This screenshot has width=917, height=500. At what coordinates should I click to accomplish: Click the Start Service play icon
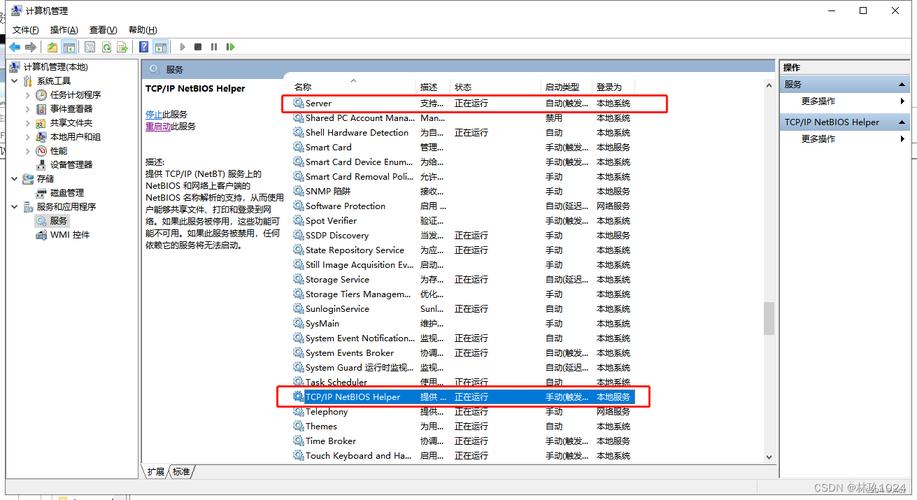[182, 47]
